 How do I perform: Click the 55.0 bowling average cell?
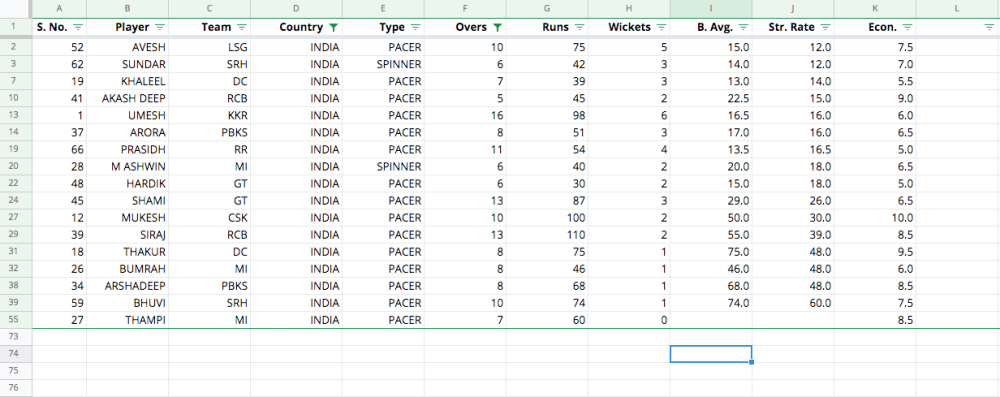(711, 235)
